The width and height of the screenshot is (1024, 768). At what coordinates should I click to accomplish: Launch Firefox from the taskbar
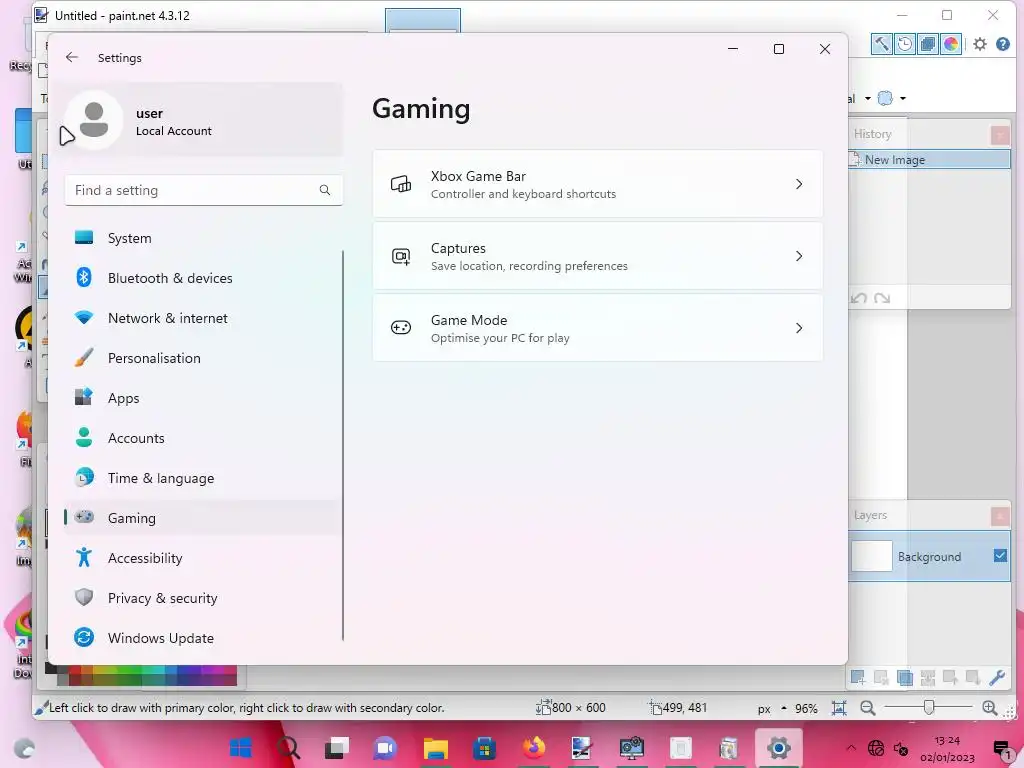[533, 748]
